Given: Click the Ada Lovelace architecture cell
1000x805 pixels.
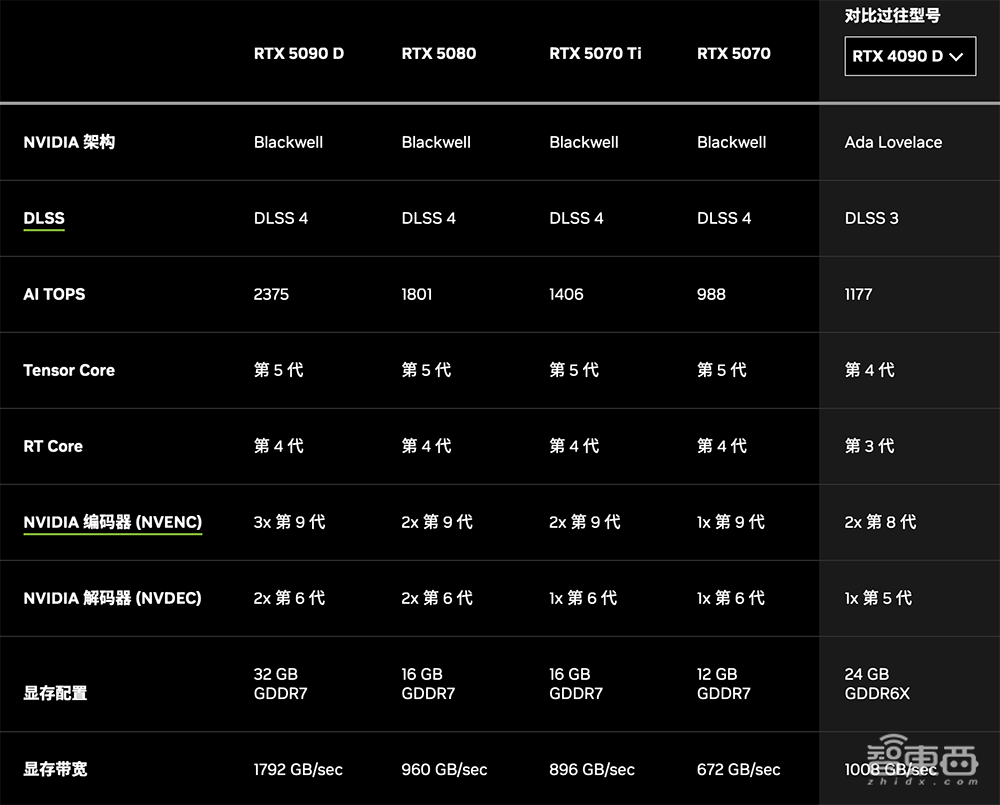Looking at the screenshot, I should 893,142.
